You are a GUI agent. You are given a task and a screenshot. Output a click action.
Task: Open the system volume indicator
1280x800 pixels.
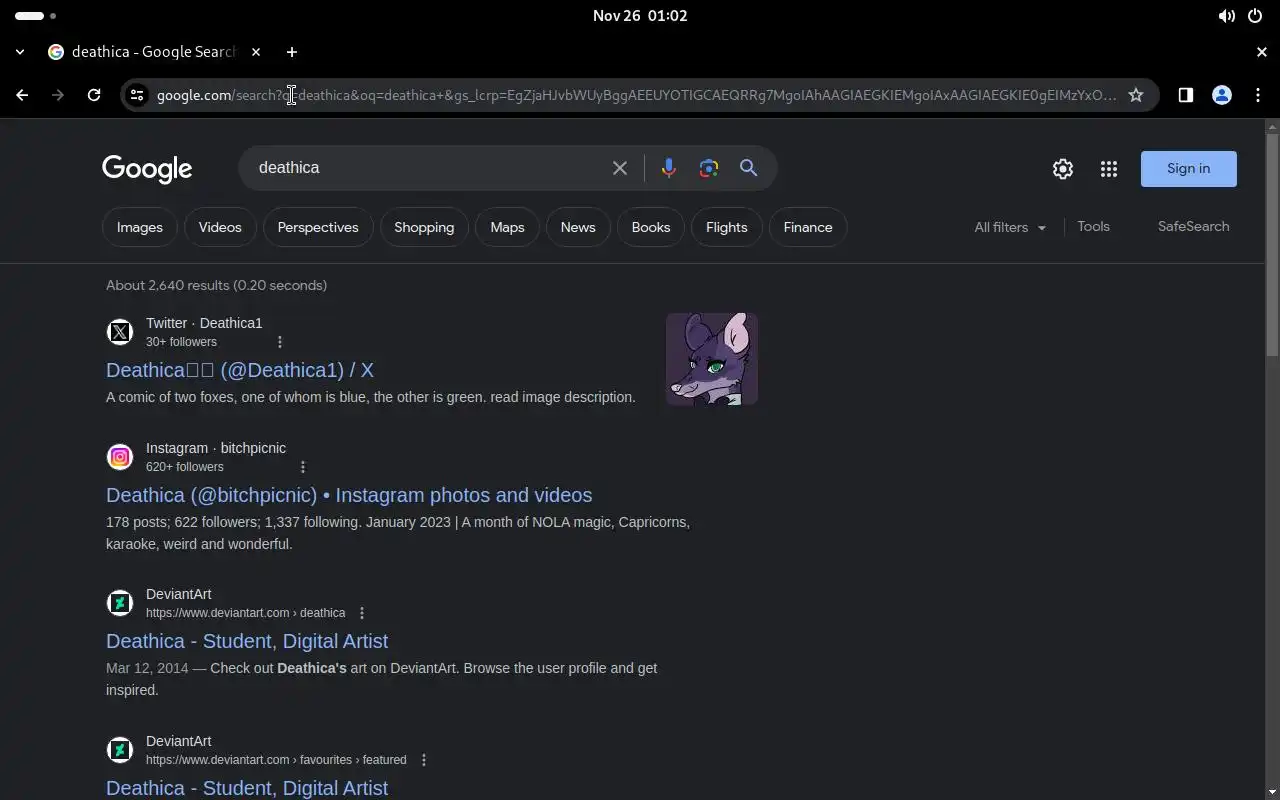pos(1226,16)
